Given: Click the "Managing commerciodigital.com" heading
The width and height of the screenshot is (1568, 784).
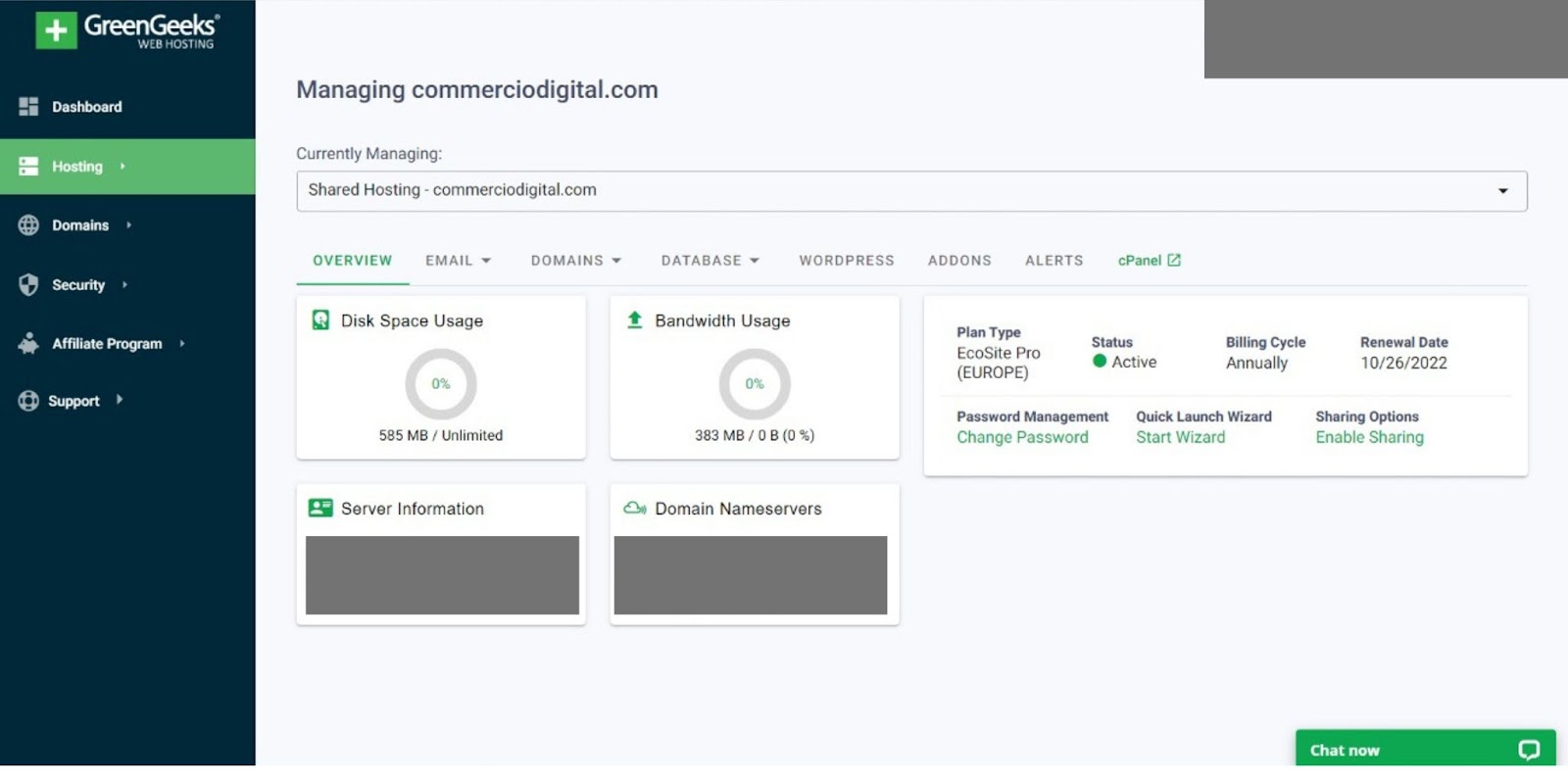Looking at the screenshot, I should click(x=477, y=89).
